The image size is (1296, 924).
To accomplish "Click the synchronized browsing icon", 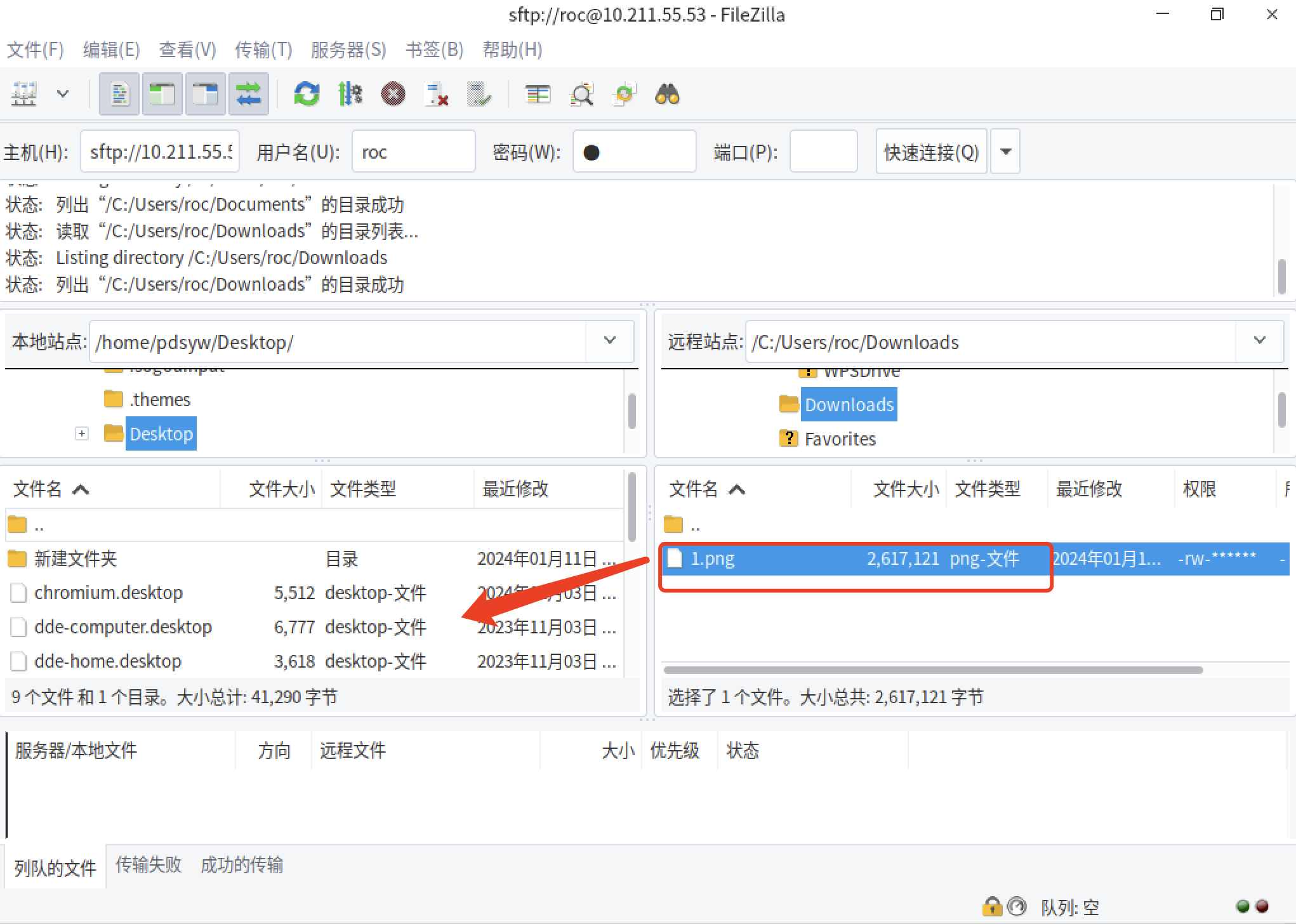I will point(624,95).
